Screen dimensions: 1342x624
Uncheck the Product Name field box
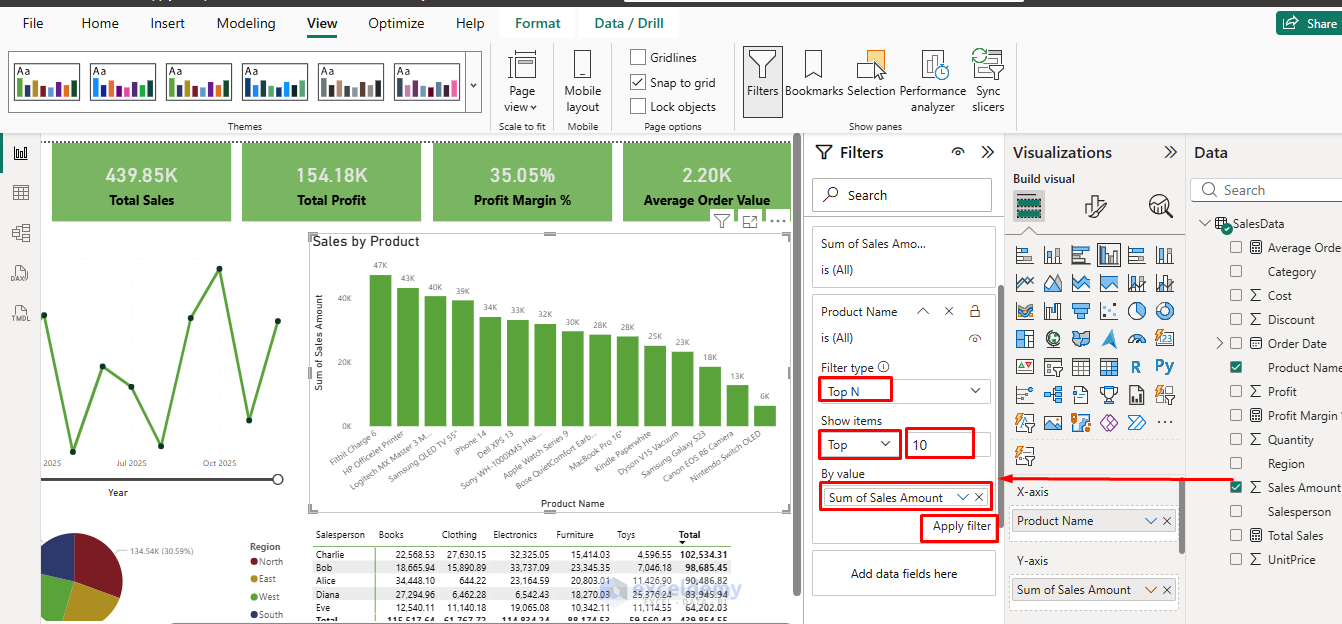point(1236,367)
